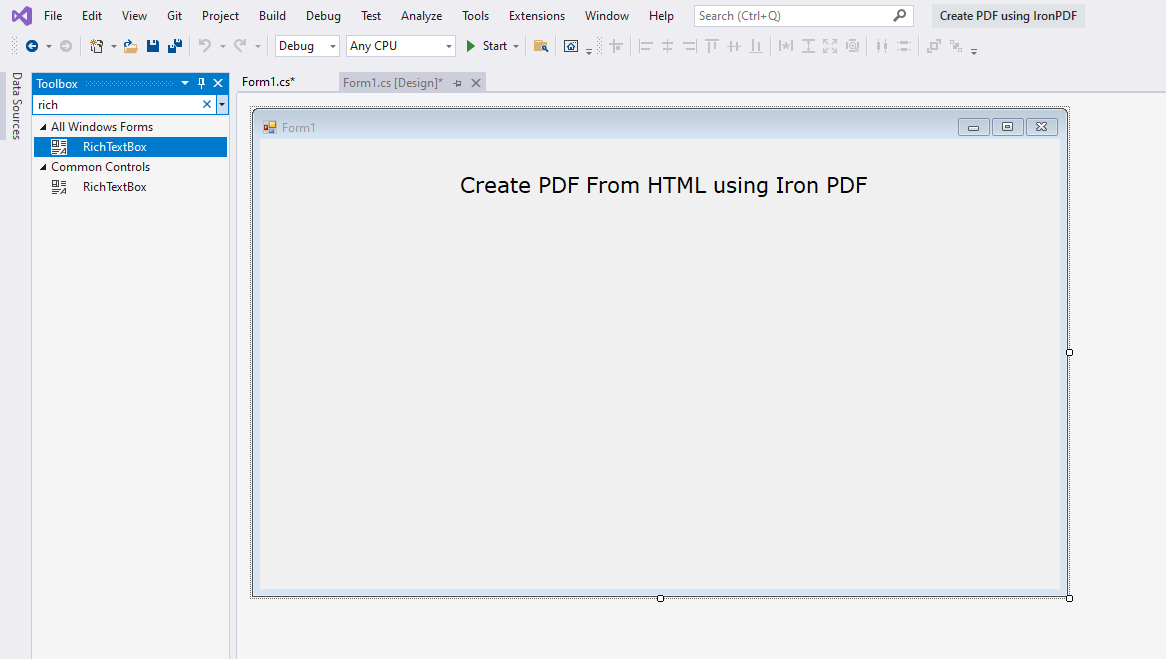Toggle Toolbox auto-hide pin

201,84
